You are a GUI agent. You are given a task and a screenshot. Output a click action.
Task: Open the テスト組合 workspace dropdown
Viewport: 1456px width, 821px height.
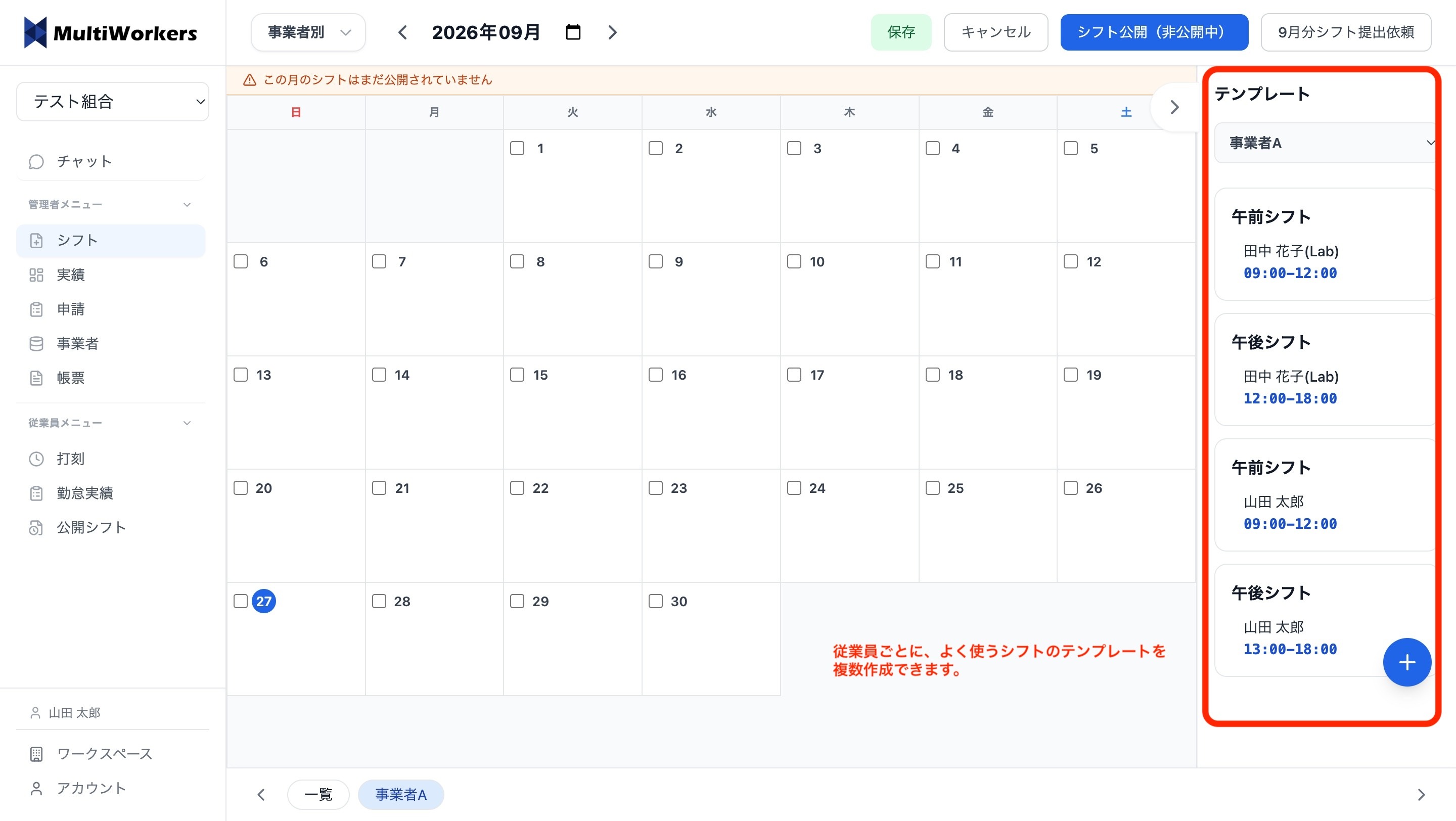[112, 102]
